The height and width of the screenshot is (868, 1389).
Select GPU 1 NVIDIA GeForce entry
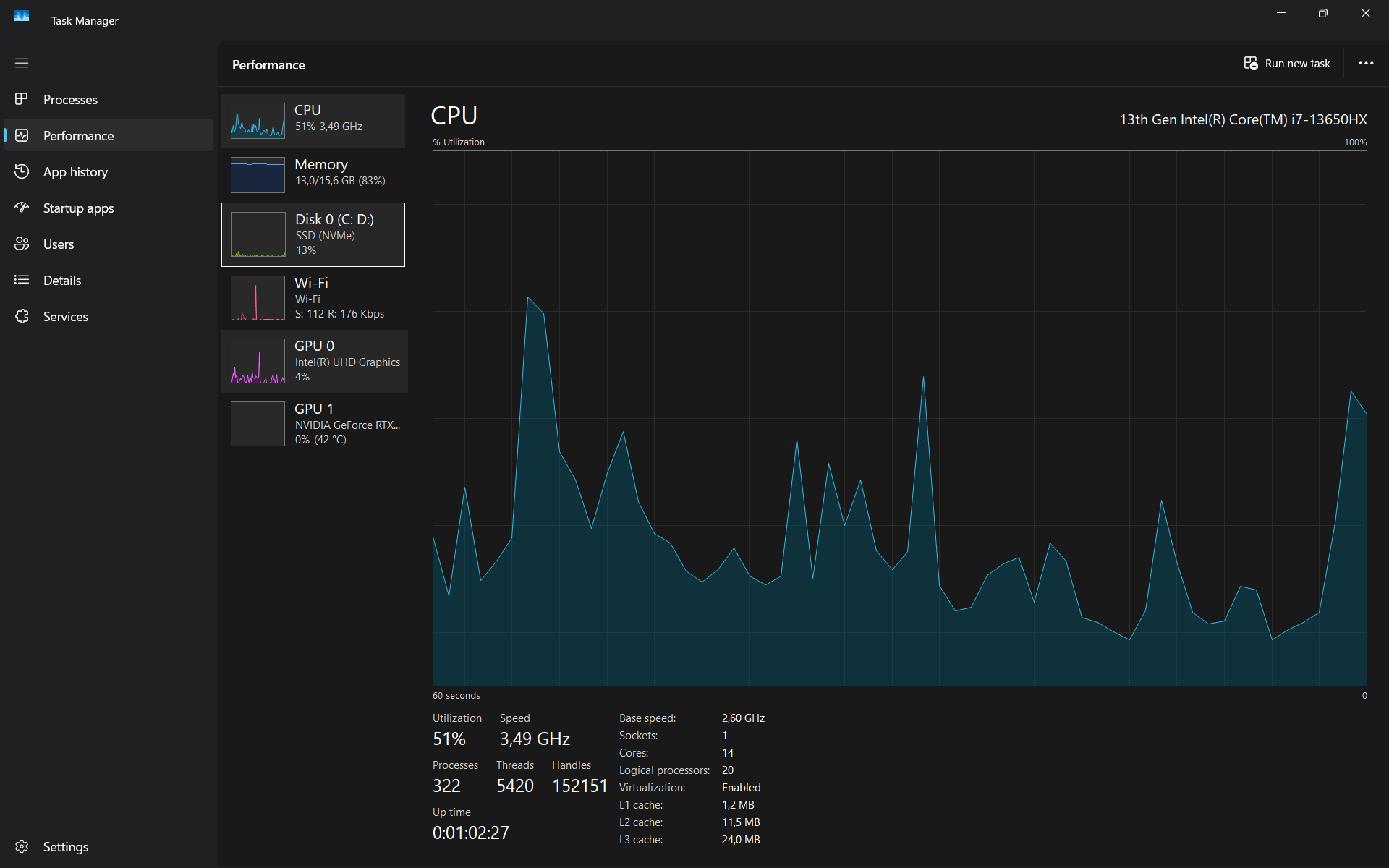pyautogui.click(x=313, y=424)
